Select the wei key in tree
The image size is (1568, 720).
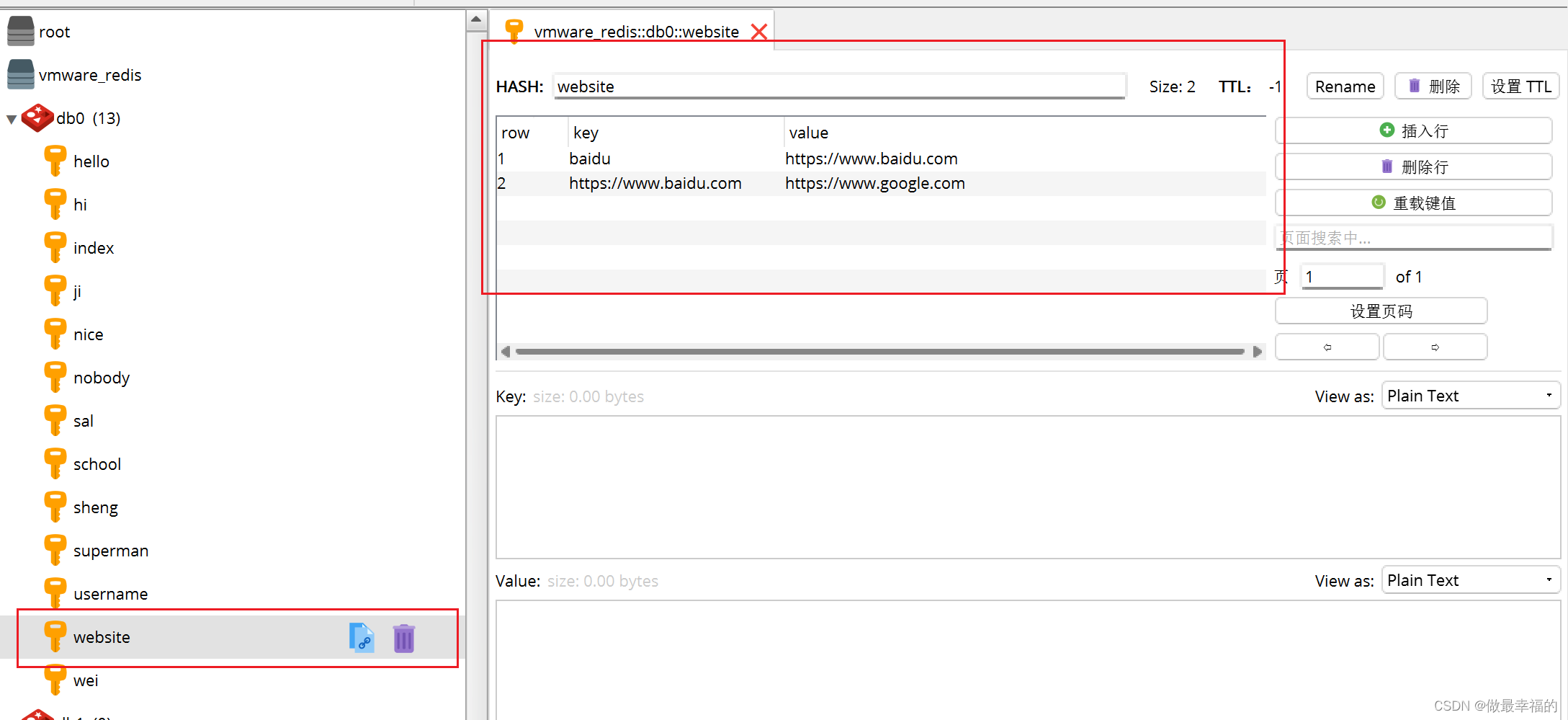tap(86, 680)
